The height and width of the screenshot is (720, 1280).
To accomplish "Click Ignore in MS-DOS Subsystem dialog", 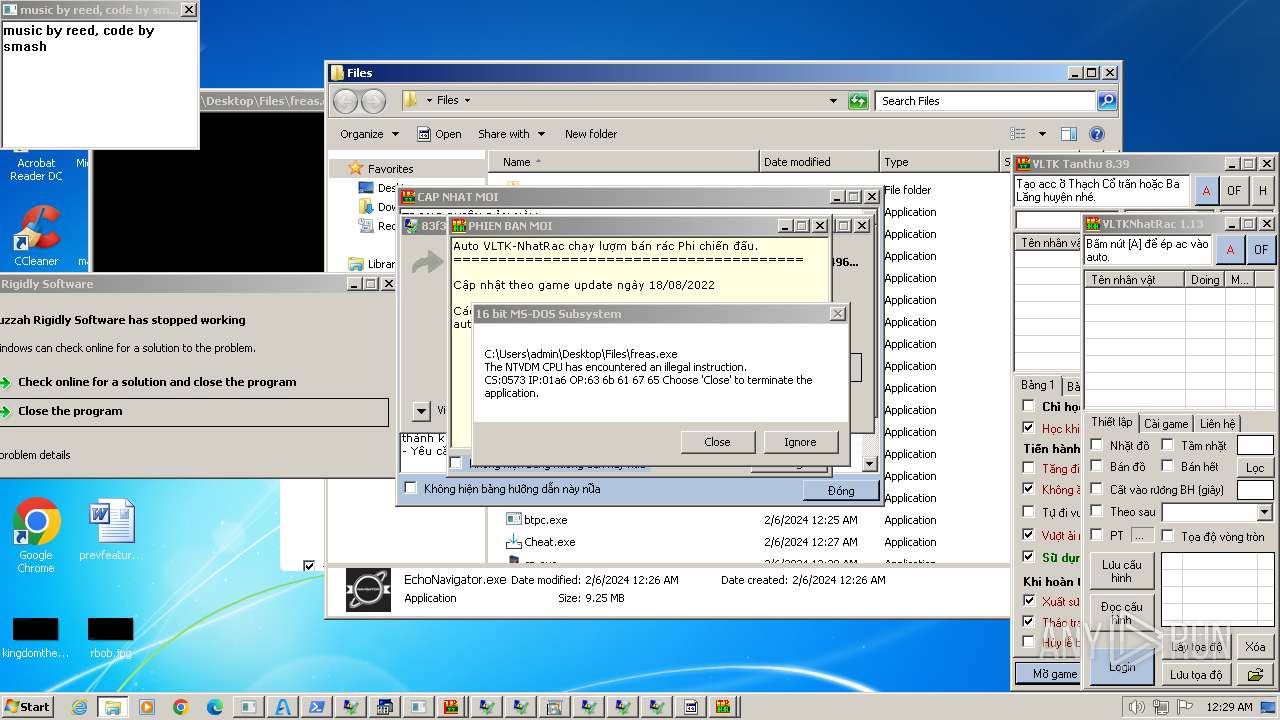I will (x=800, y=442).
